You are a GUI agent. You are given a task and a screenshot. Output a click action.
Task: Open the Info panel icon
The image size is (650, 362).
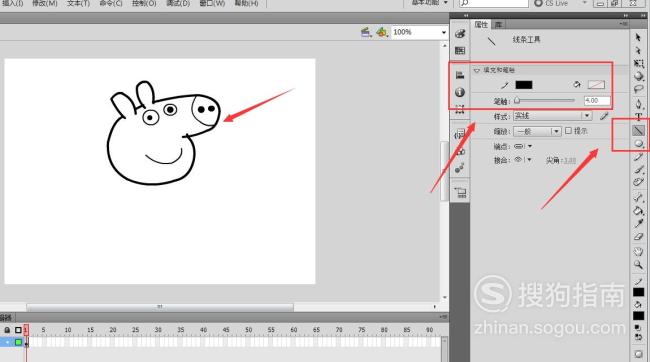click(460, 92)
